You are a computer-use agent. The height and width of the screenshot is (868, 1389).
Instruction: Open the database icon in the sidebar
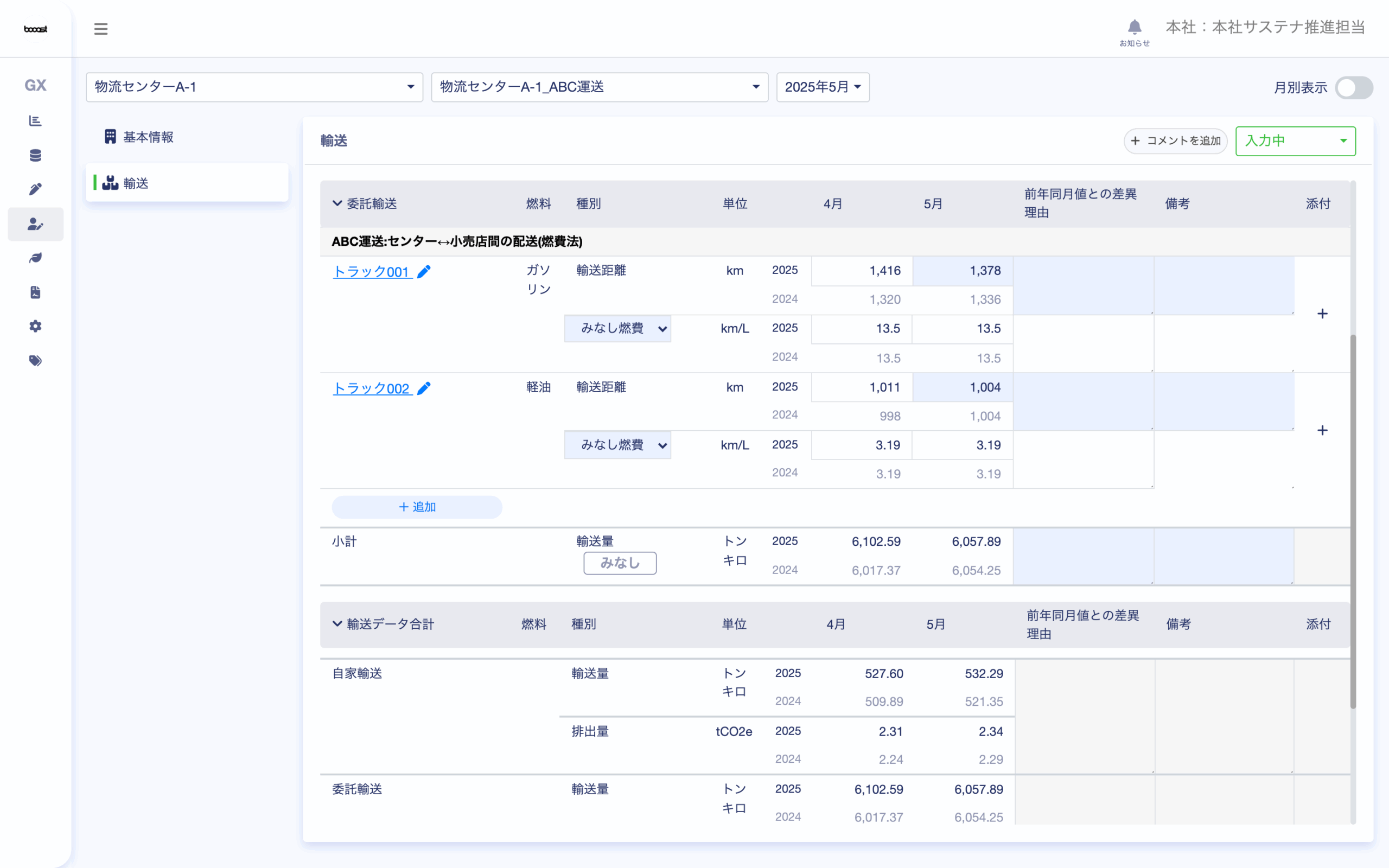(36, 155)
